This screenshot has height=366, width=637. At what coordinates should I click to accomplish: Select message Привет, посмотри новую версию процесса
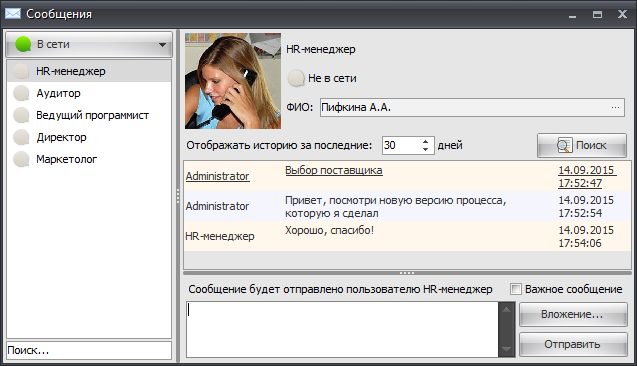[x=396, y=207]
